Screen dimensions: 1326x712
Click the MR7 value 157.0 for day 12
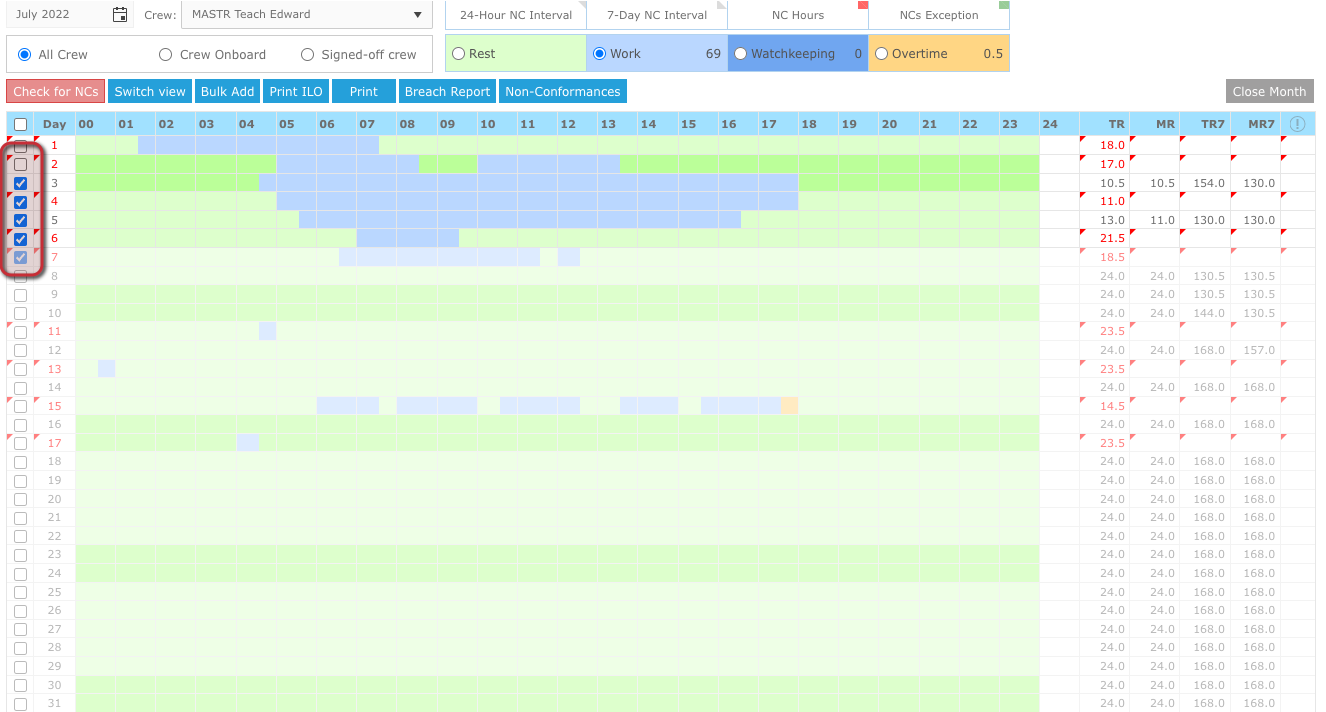click(x=1259, y=350)
